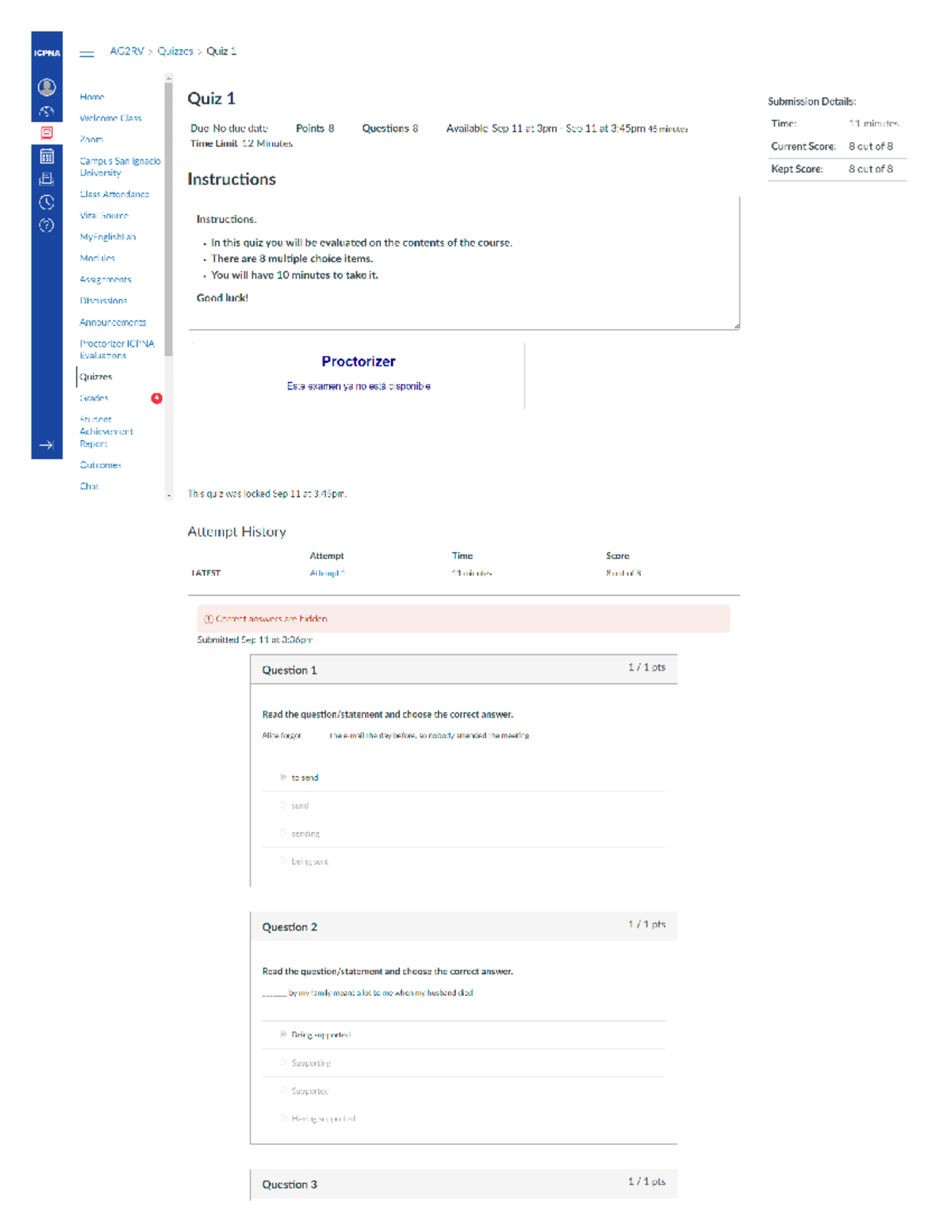
Task: Open the Dashboard gauge icon
Action: (46, 111)
